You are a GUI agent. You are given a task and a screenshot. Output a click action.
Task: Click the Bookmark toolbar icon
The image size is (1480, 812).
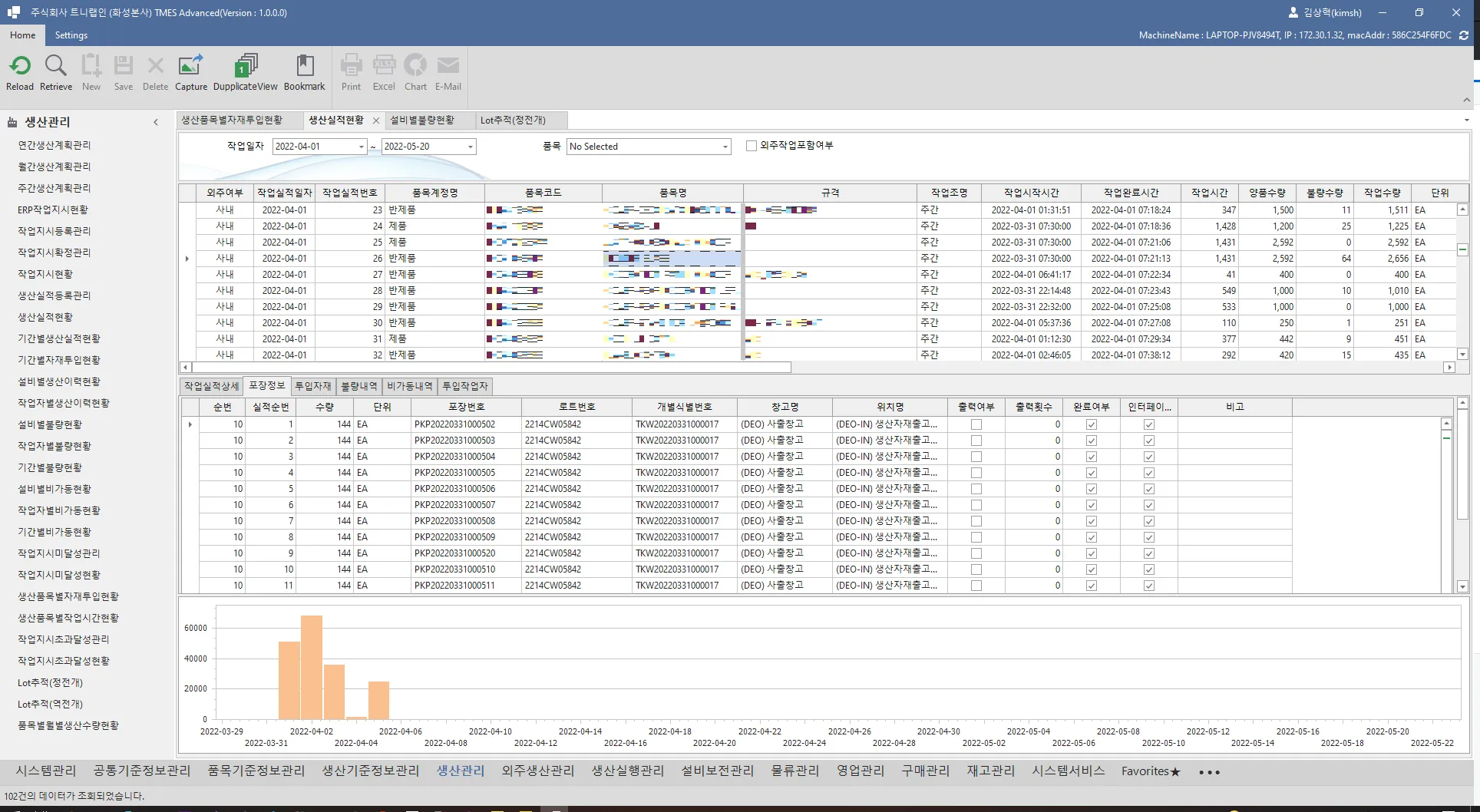(x=304, y=66)
